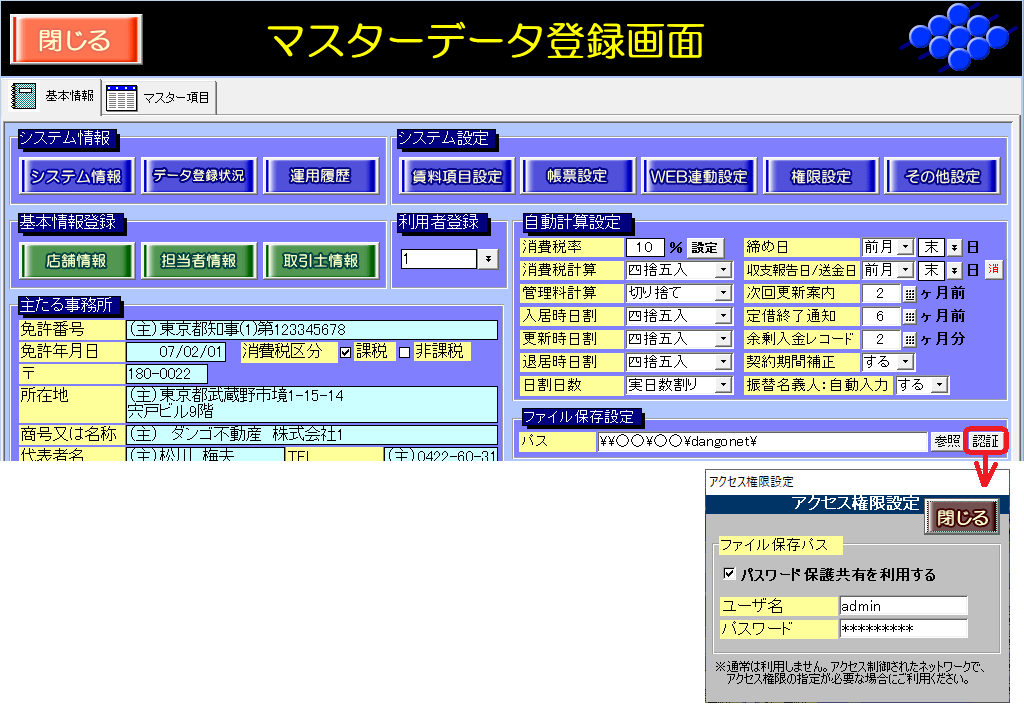The image size is (1024, 707).
Task: Open the keypad icon for 余剰入金レコード
Action: (x=909, y=340)
